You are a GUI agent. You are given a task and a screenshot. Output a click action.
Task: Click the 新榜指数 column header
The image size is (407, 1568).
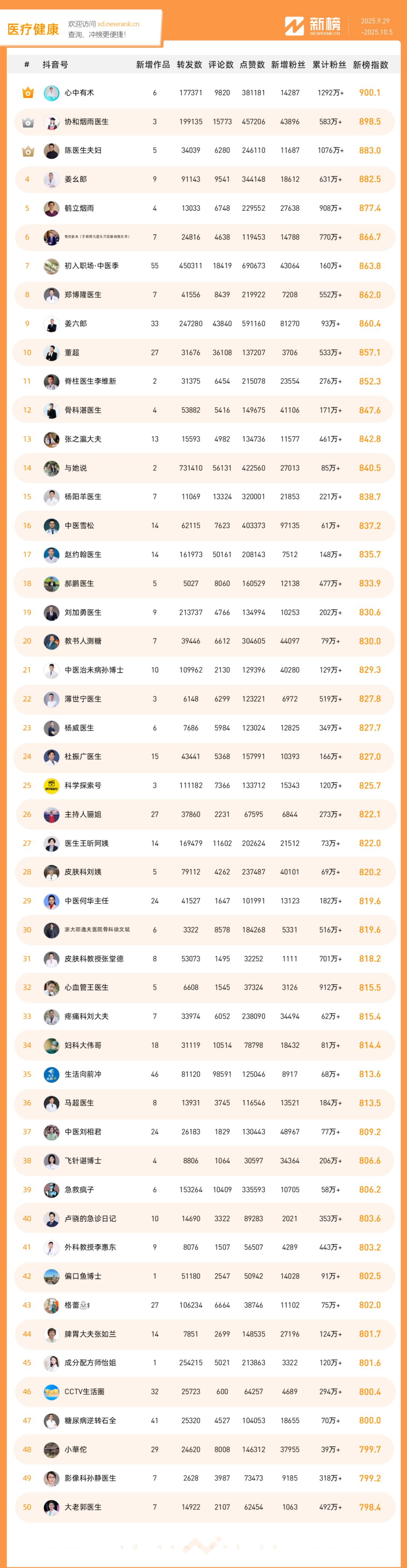[370, 65]
